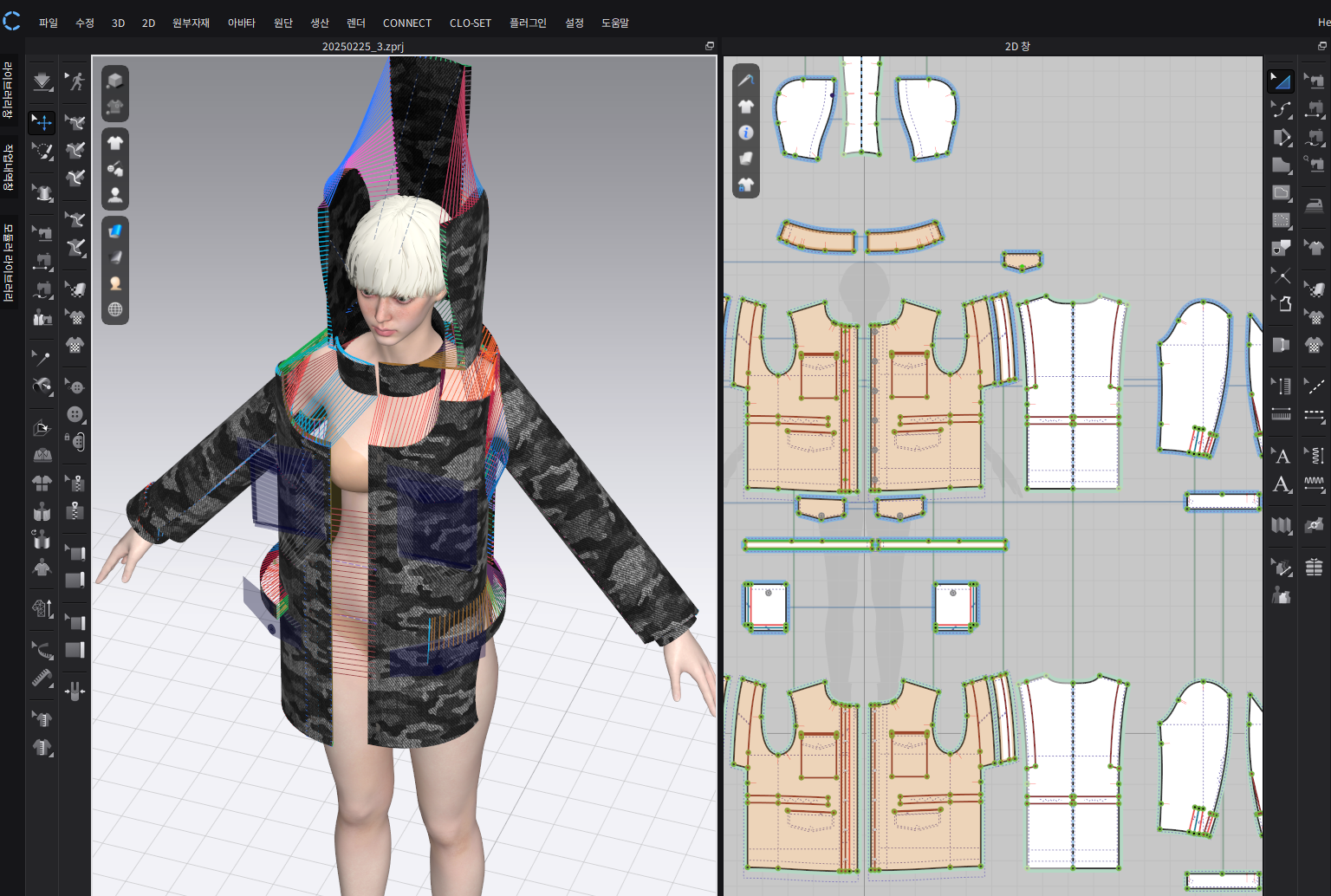Select the Simulate tool in 3D toolbar
The height and width of the screenshot is (896, 1331).
[42, 81]
